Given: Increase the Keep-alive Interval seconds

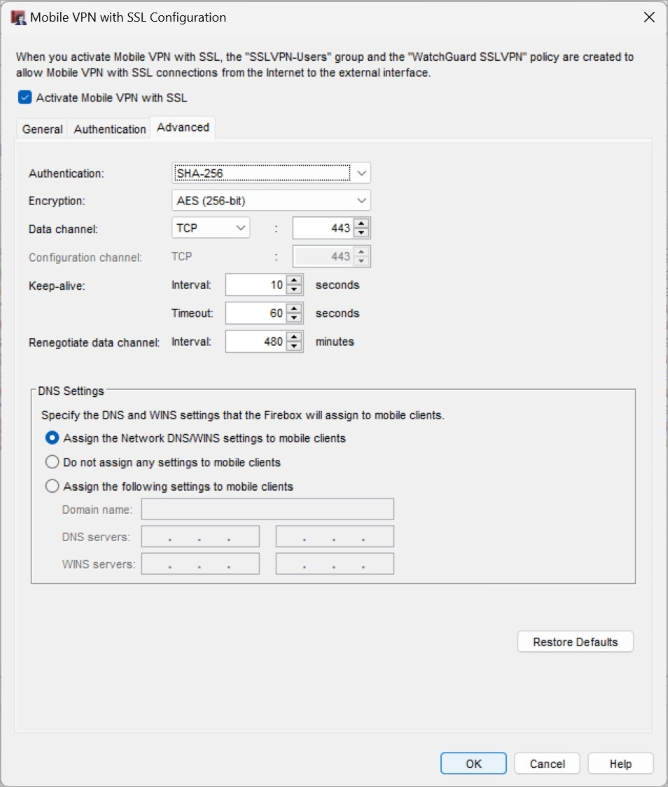Looking at the screenshot, I should tap(294, 280).
